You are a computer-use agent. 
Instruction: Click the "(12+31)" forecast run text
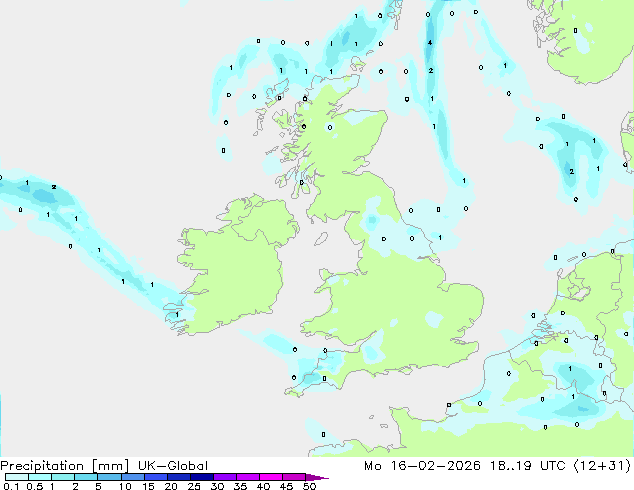click(602, 466)
